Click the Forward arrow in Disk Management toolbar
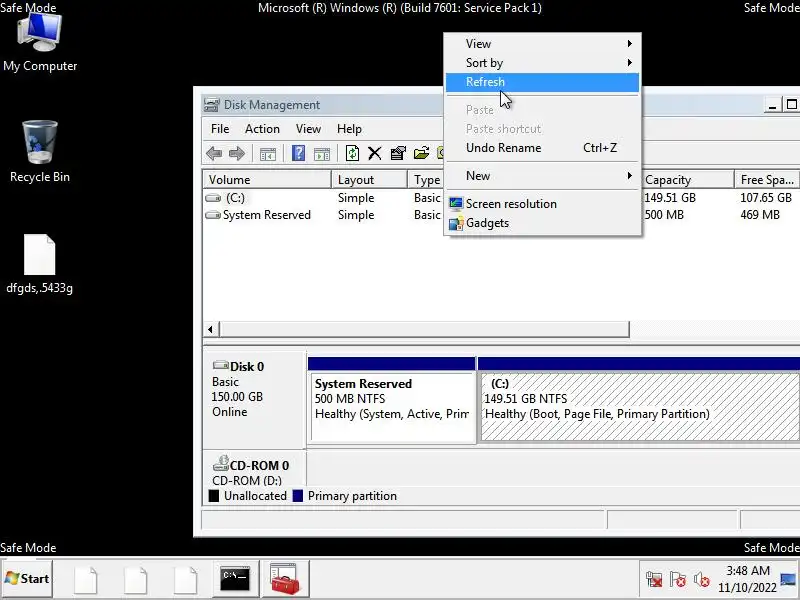Viewport: 800px width, 600px height. (237, 153)
